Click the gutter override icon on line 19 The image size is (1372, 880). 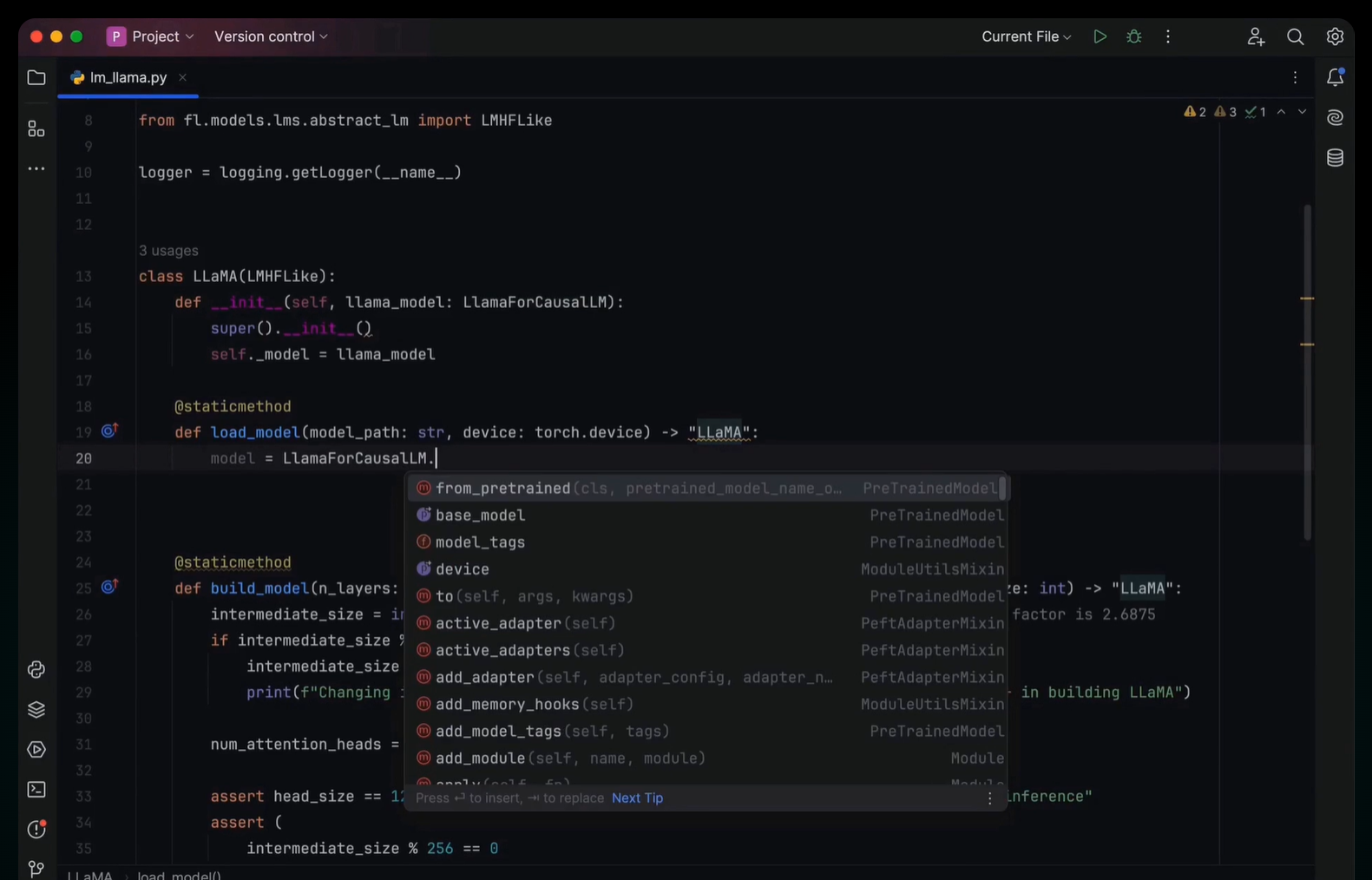point(109,431)
